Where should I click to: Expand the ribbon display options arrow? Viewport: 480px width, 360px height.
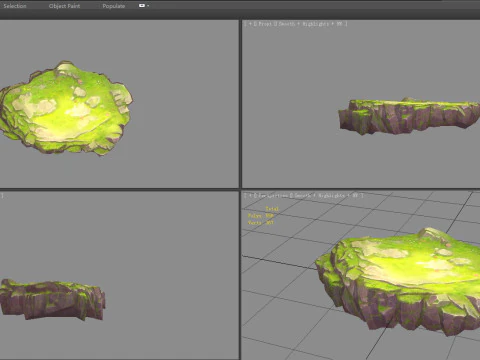148,6
